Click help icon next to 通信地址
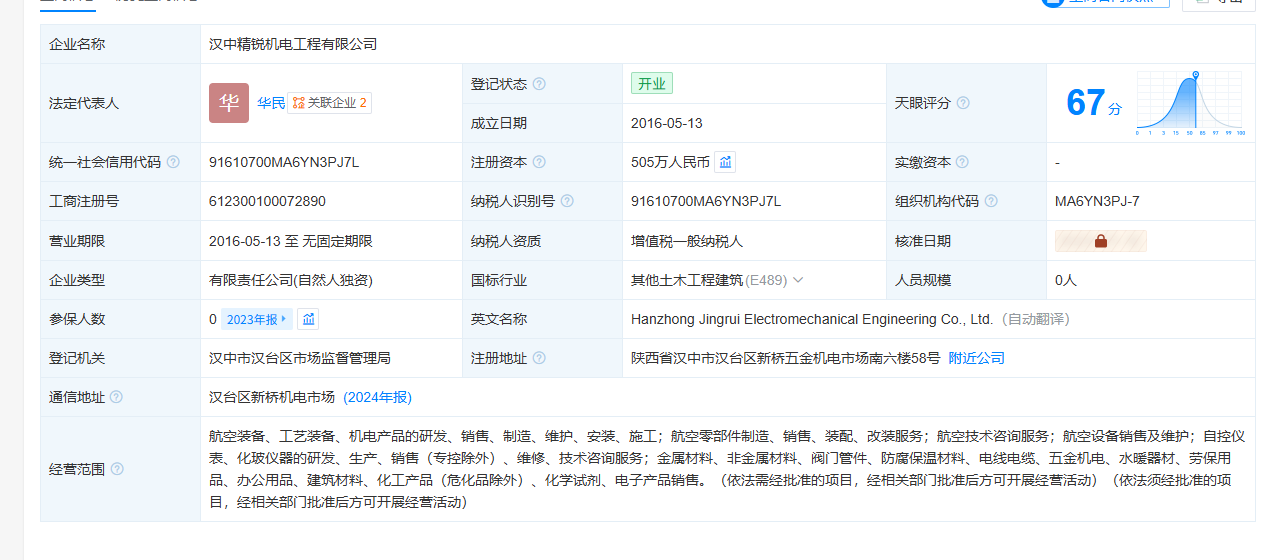This screenshot has height=560, width=1268. 117,397
